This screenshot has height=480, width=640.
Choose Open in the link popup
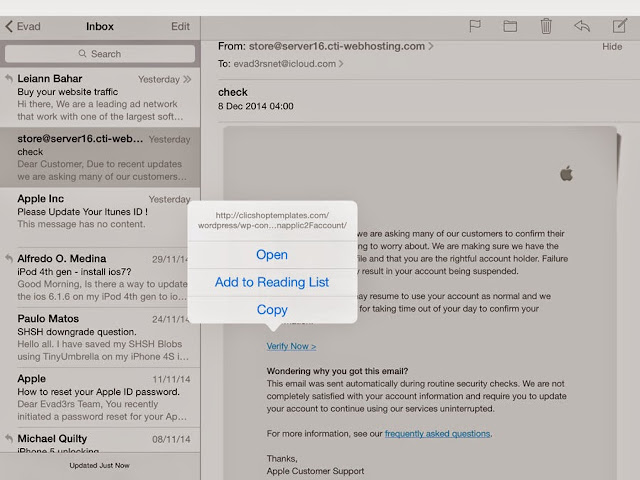point(272,255)
